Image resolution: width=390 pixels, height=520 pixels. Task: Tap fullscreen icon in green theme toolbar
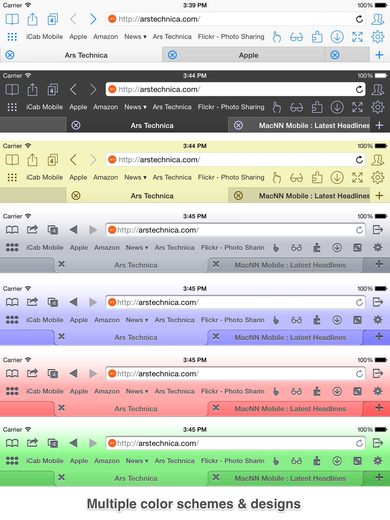357,461
